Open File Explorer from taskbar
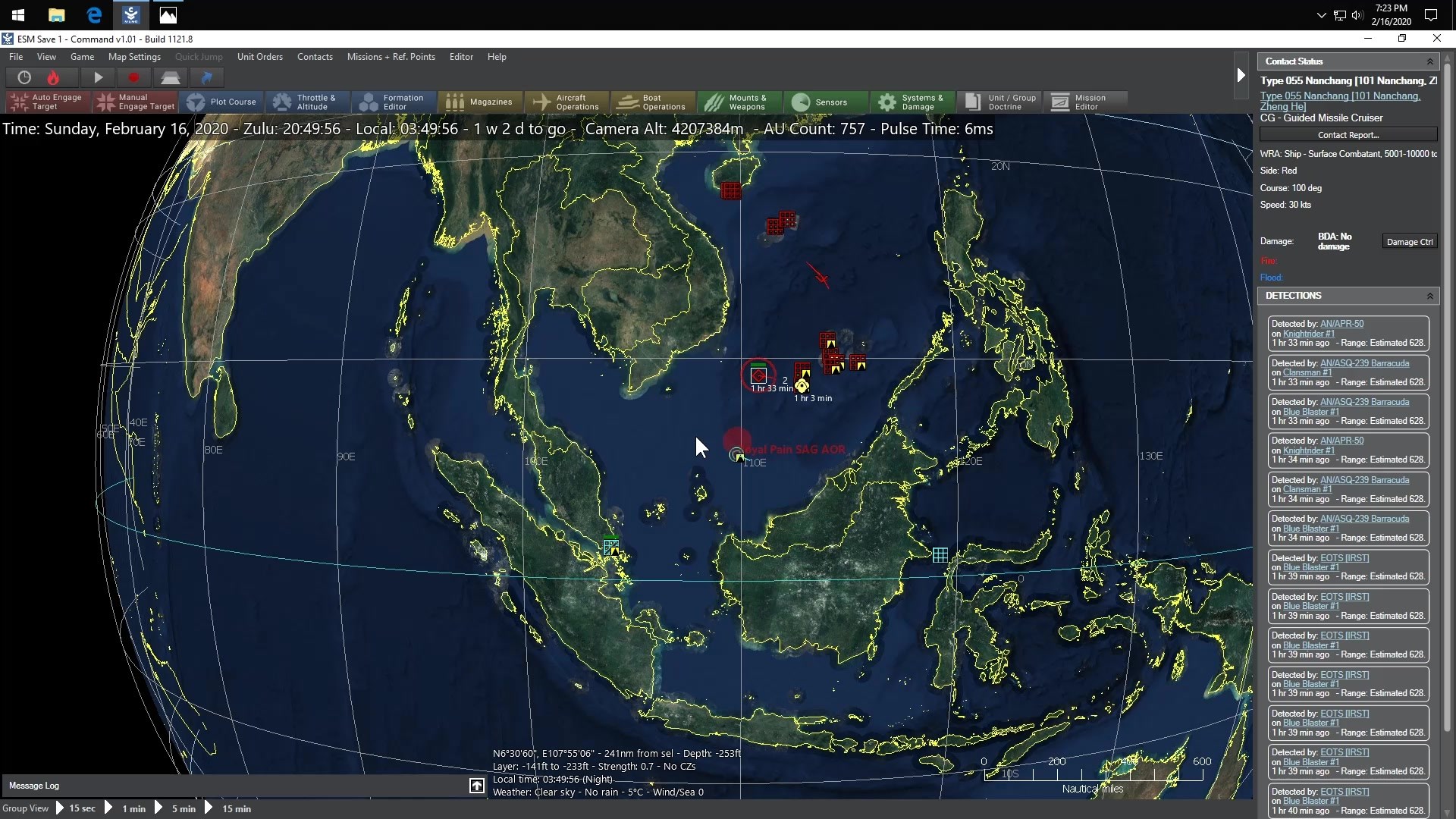 (56, 15)
